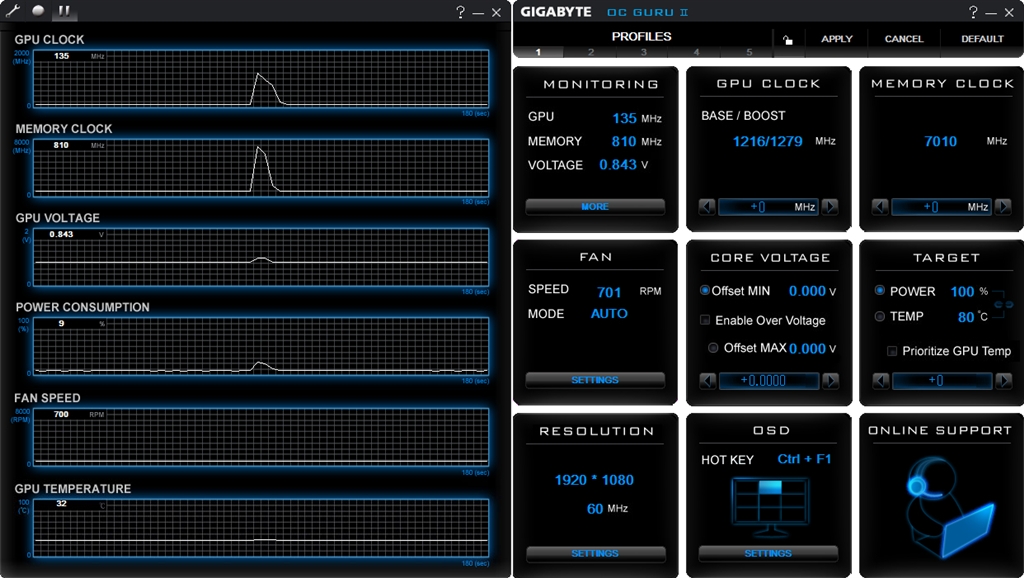Screen dimensions: 1024x578
Task: Open OSD SETTINGS button
Action: [768, 554]
